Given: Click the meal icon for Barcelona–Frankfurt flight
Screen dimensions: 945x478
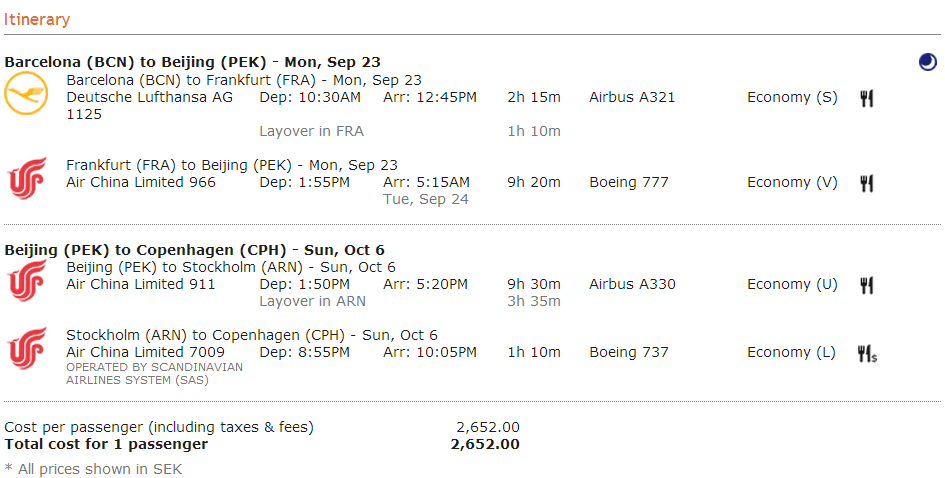Looking at the screenshot, I should click(867, 98).
